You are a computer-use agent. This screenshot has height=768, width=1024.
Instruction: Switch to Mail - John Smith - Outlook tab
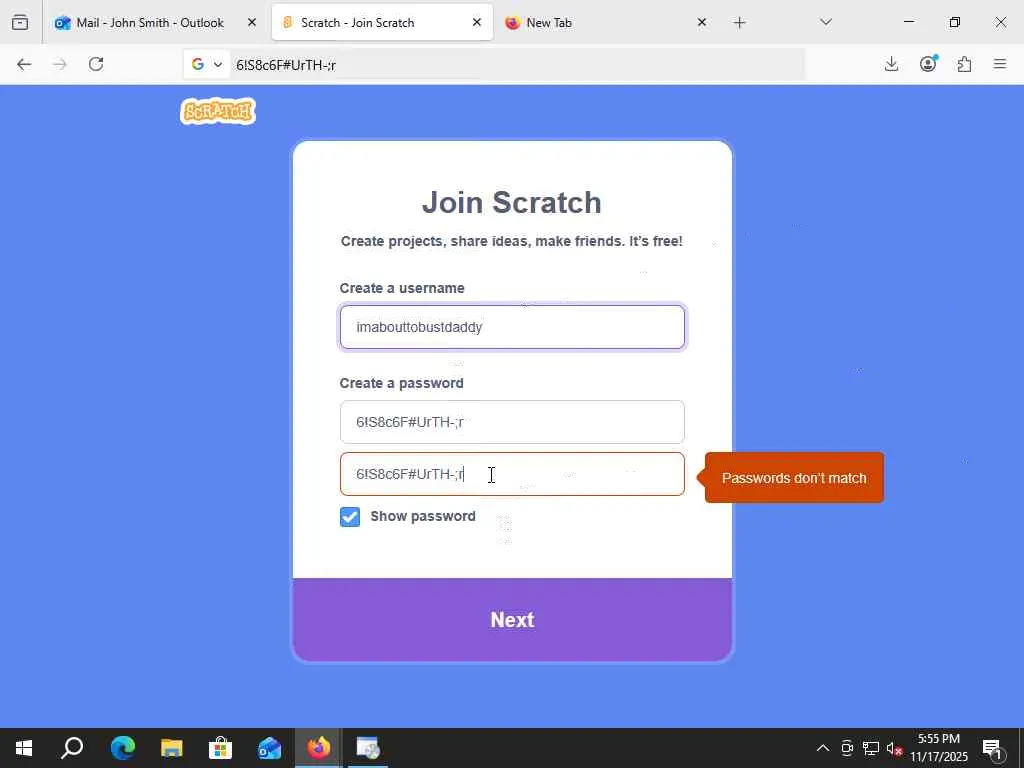coord(149,22)
